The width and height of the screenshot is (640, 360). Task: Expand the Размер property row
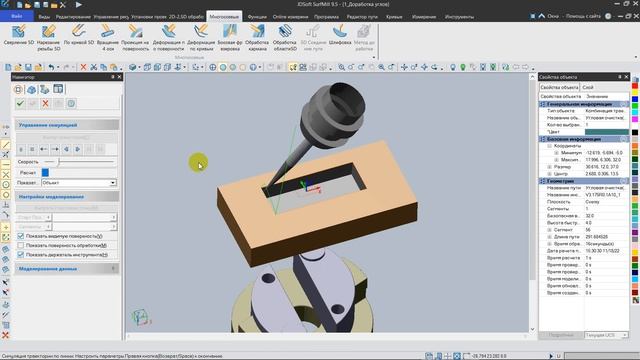(x=549, y=167)
